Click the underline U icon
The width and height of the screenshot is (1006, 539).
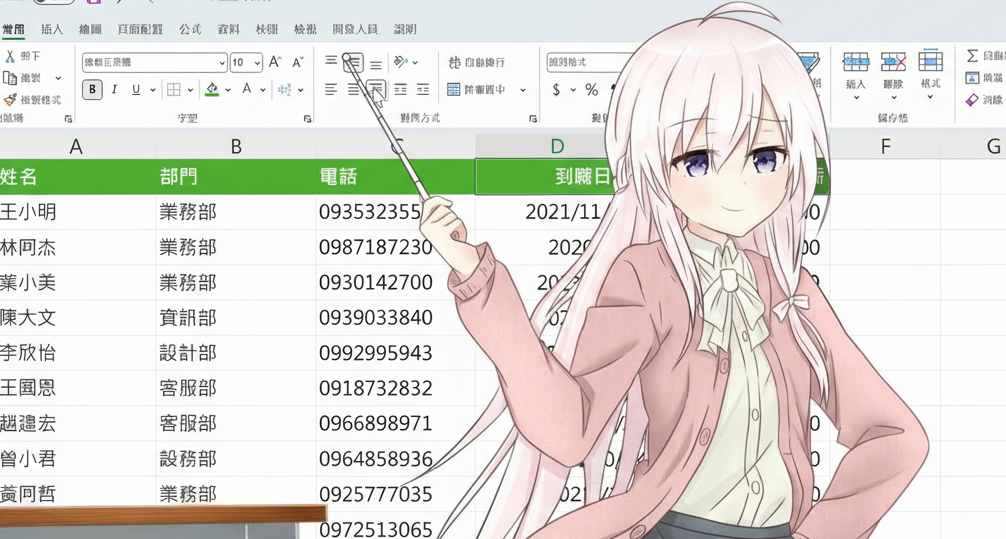click(135, 90)
